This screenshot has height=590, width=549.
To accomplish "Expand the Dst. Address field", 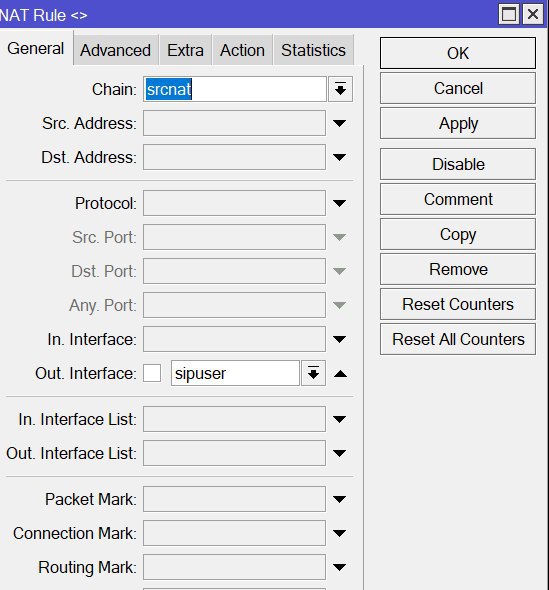I will 339,157.
